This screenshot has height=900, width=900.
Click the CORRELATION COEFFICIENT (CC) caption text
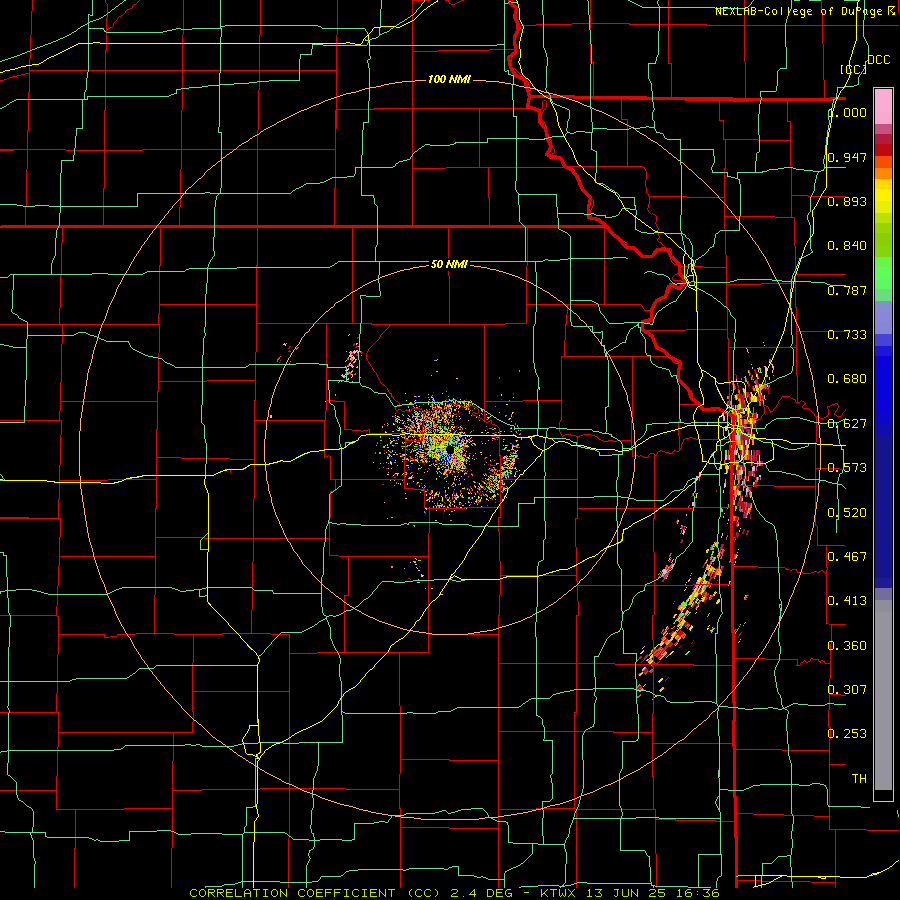coord(315,893)
